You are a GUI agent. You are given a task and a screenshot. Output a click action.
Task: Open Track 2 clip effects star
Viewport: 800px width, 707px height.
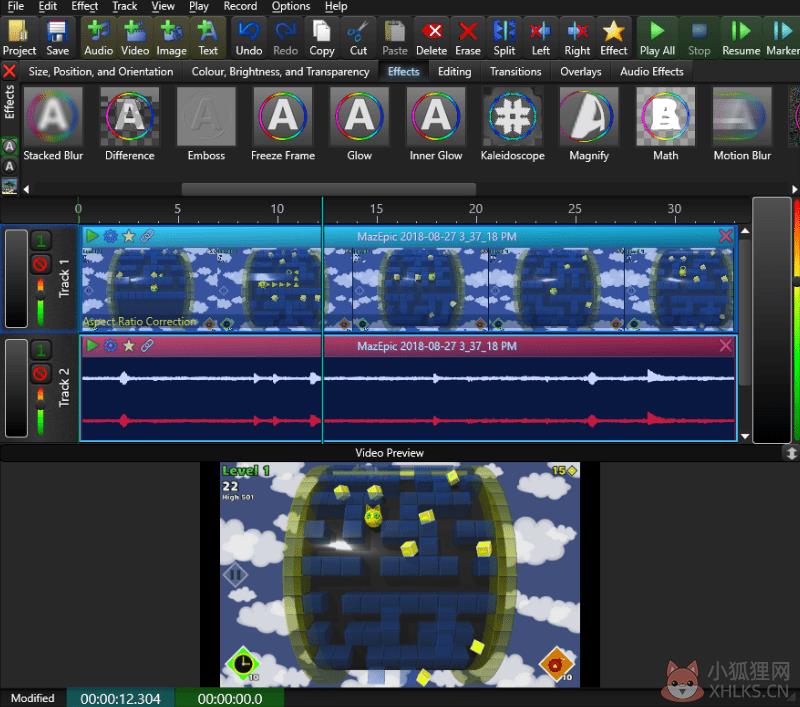(129, 346)
